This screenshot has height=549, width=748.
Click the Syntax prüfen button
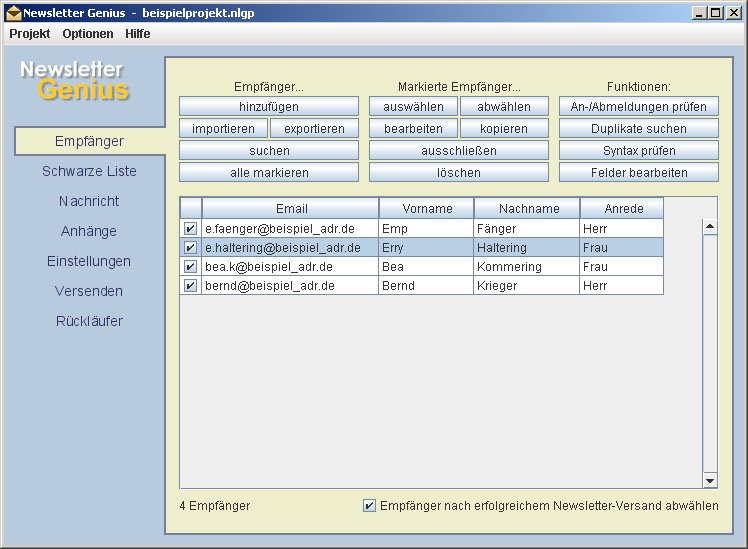[639, 150]
